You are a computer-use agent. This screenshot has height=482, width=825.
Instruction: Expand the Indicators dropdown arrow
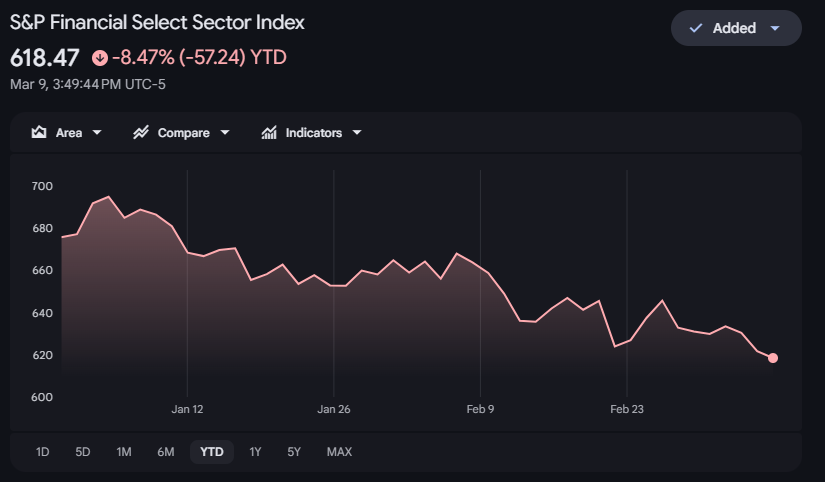pos(357,133)
